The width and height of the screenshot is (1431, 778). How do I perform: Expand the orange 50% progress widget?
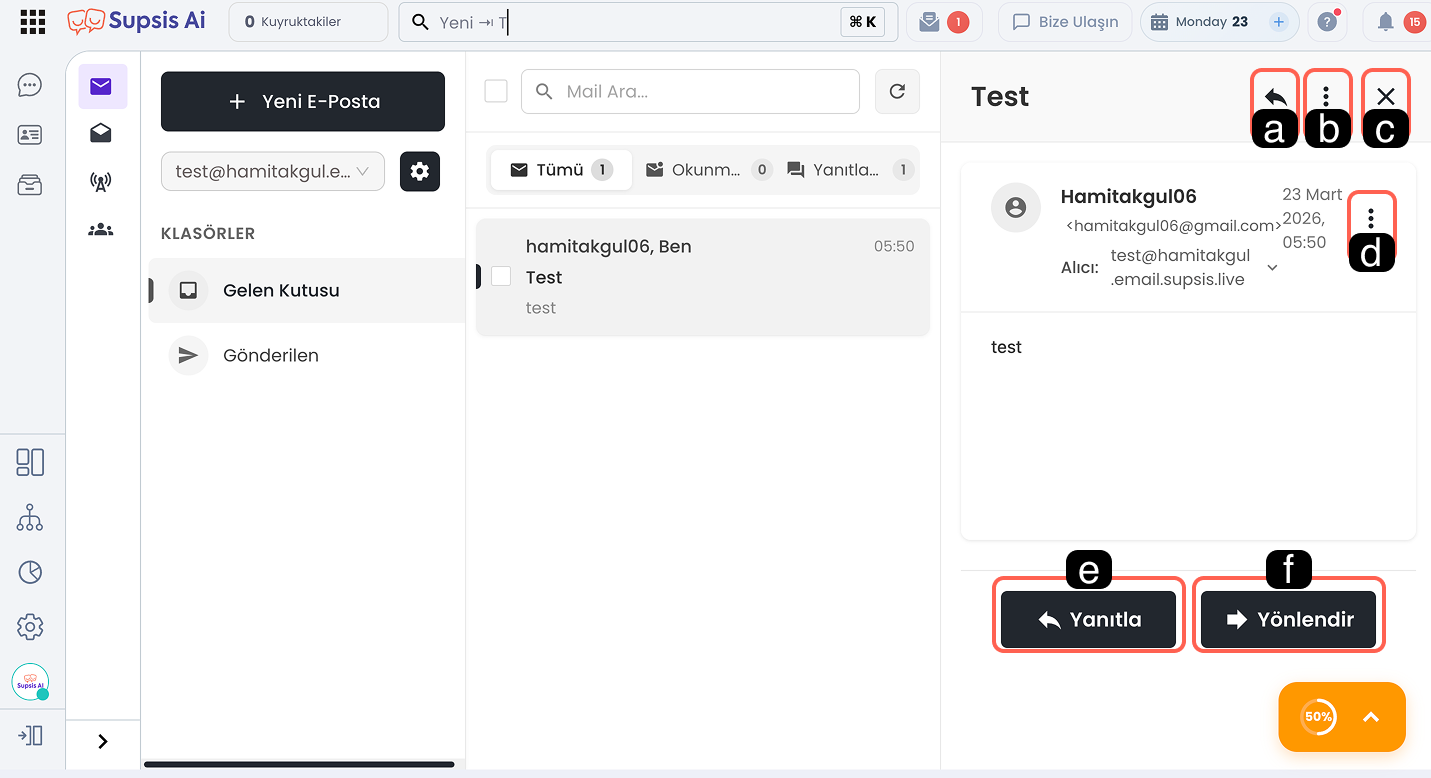pos(1371,717)
